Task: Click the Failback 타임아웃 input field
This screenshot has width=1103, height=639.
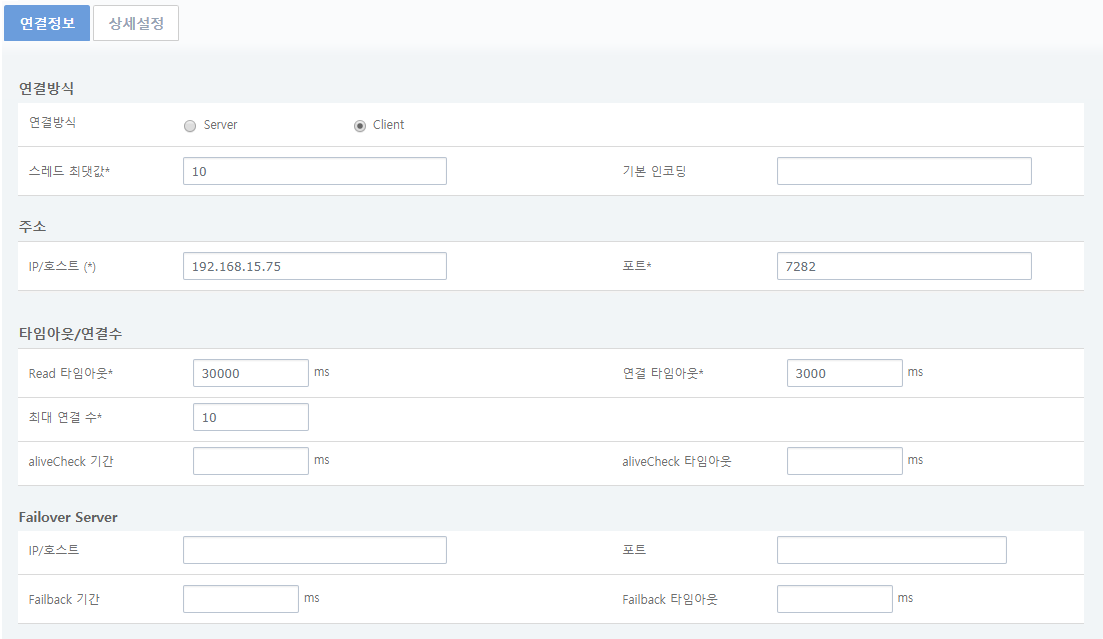Action: (x=834, y=599)
